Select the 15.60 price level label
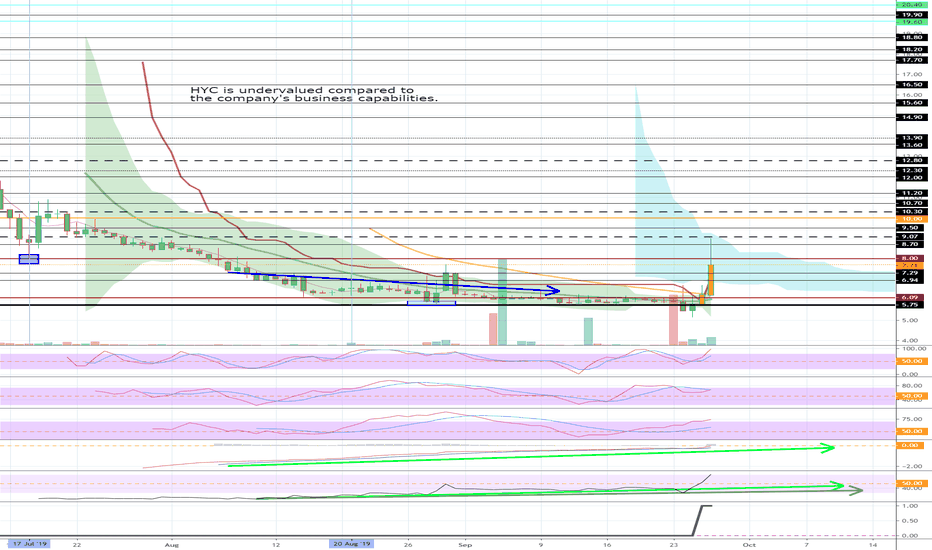 pyautogui.click(x=912, y=103)
